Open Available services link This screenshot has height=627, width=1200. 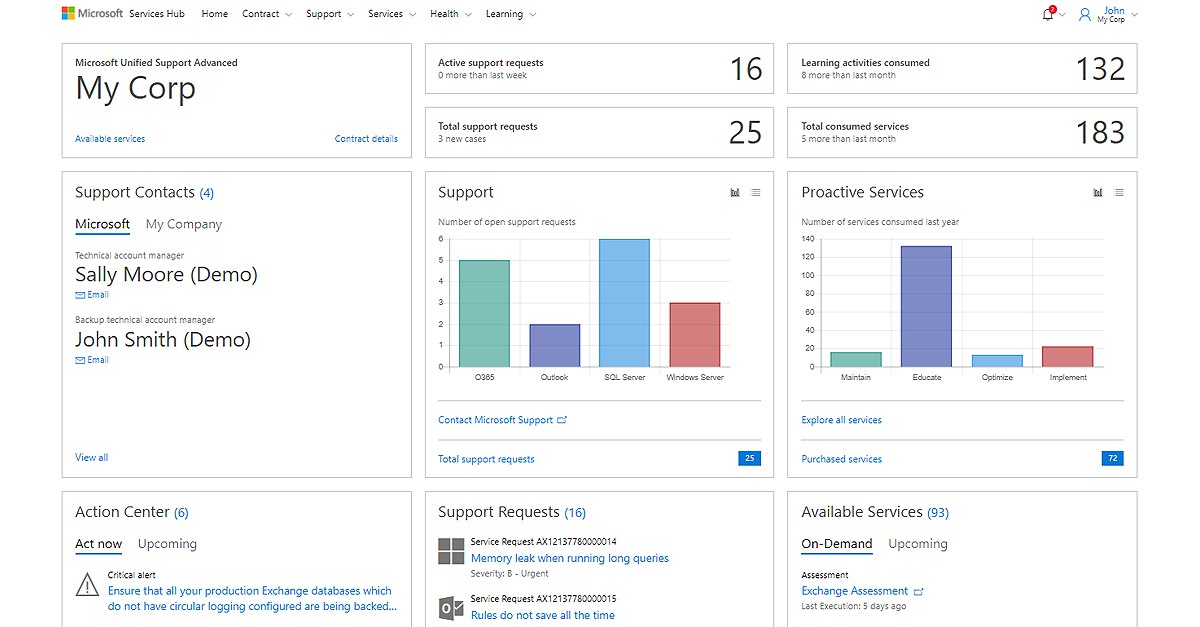(110, 139)
